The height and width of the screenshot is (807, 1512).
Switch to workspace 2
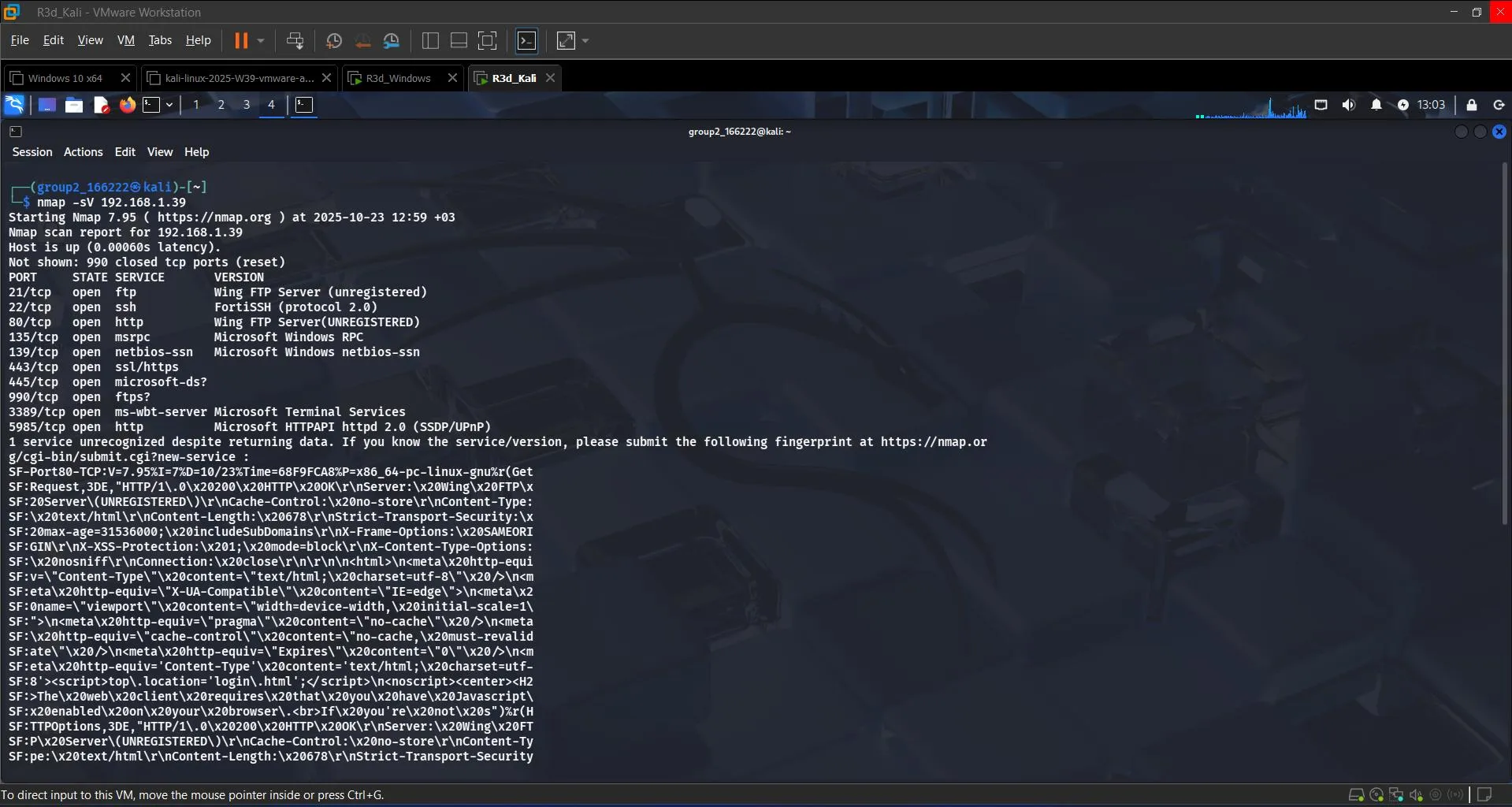point(221,105)
